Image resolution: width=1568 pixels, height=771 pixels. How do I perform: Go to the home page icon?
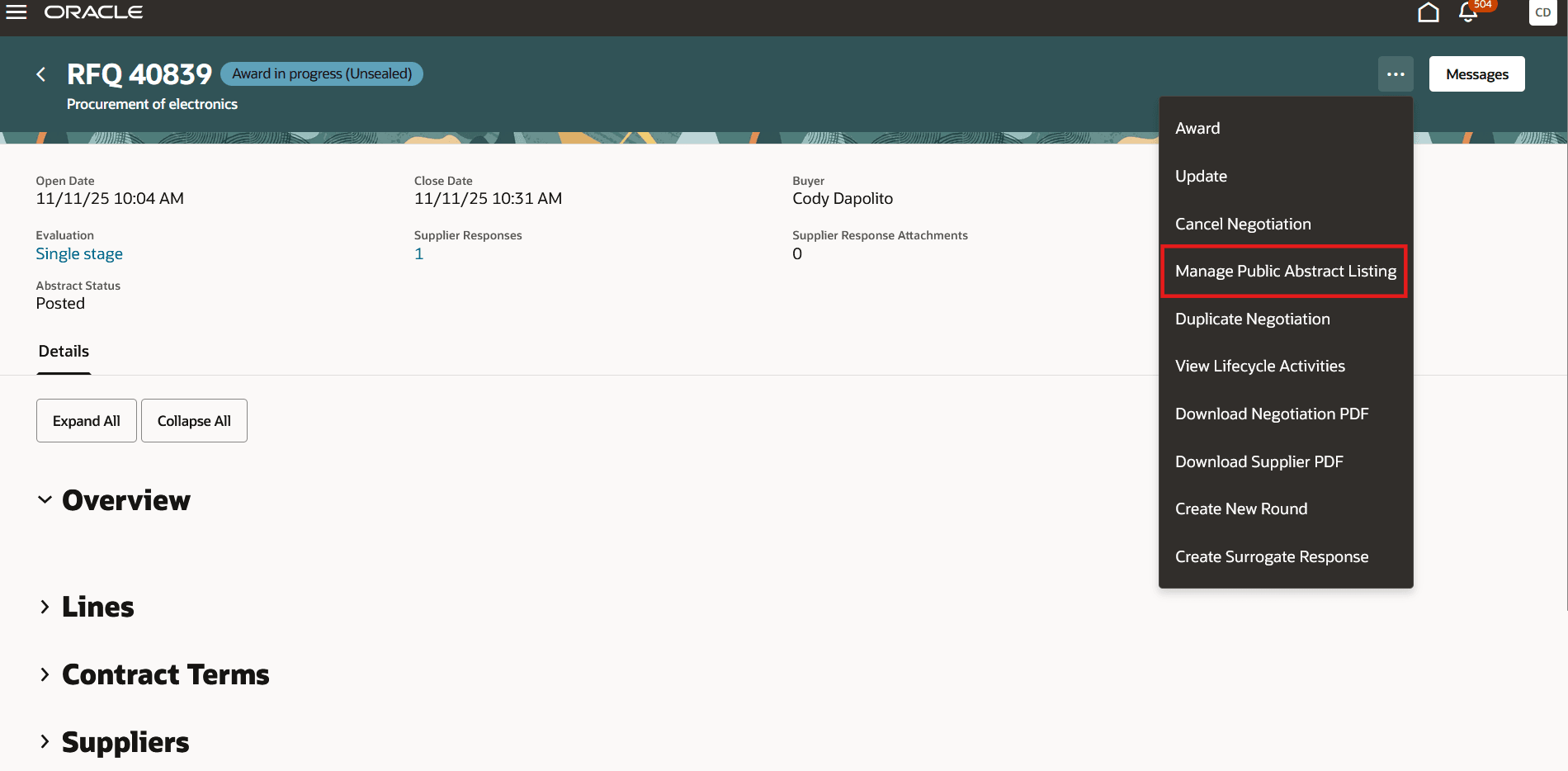pos(1429,12)
